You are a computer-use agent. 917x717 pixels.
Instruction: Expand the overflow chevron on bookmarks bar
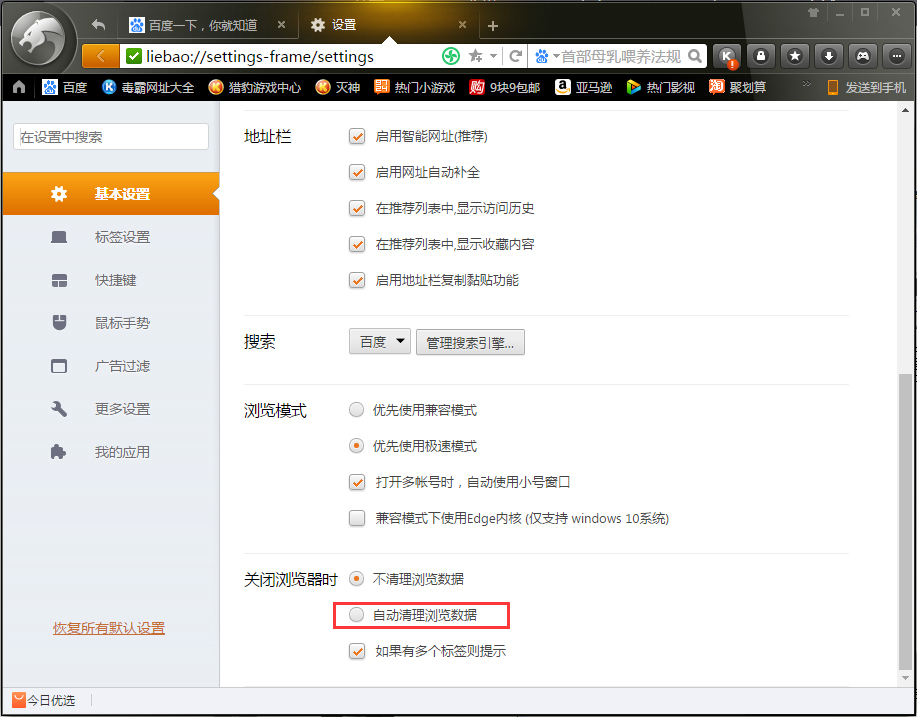click(x=806, y=84)
